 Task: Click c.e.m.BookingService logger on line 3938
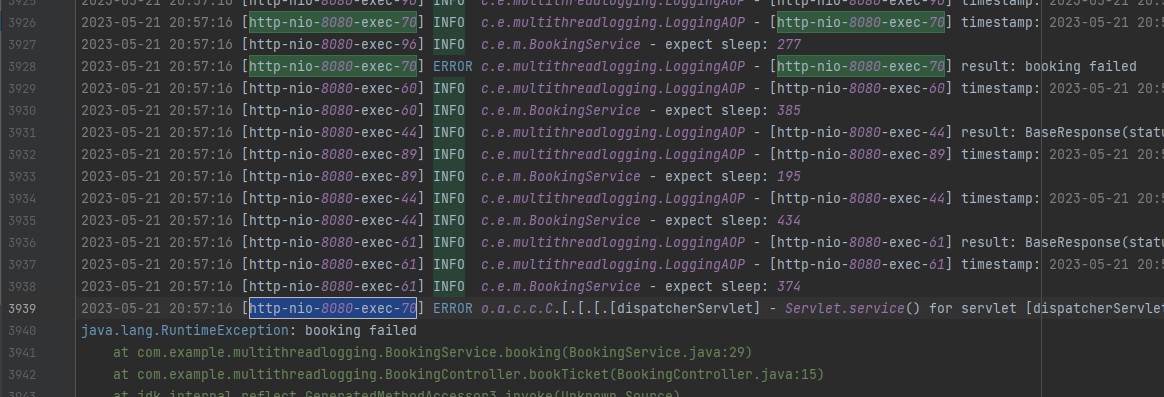pyautogui.click(x=560, y=286)
